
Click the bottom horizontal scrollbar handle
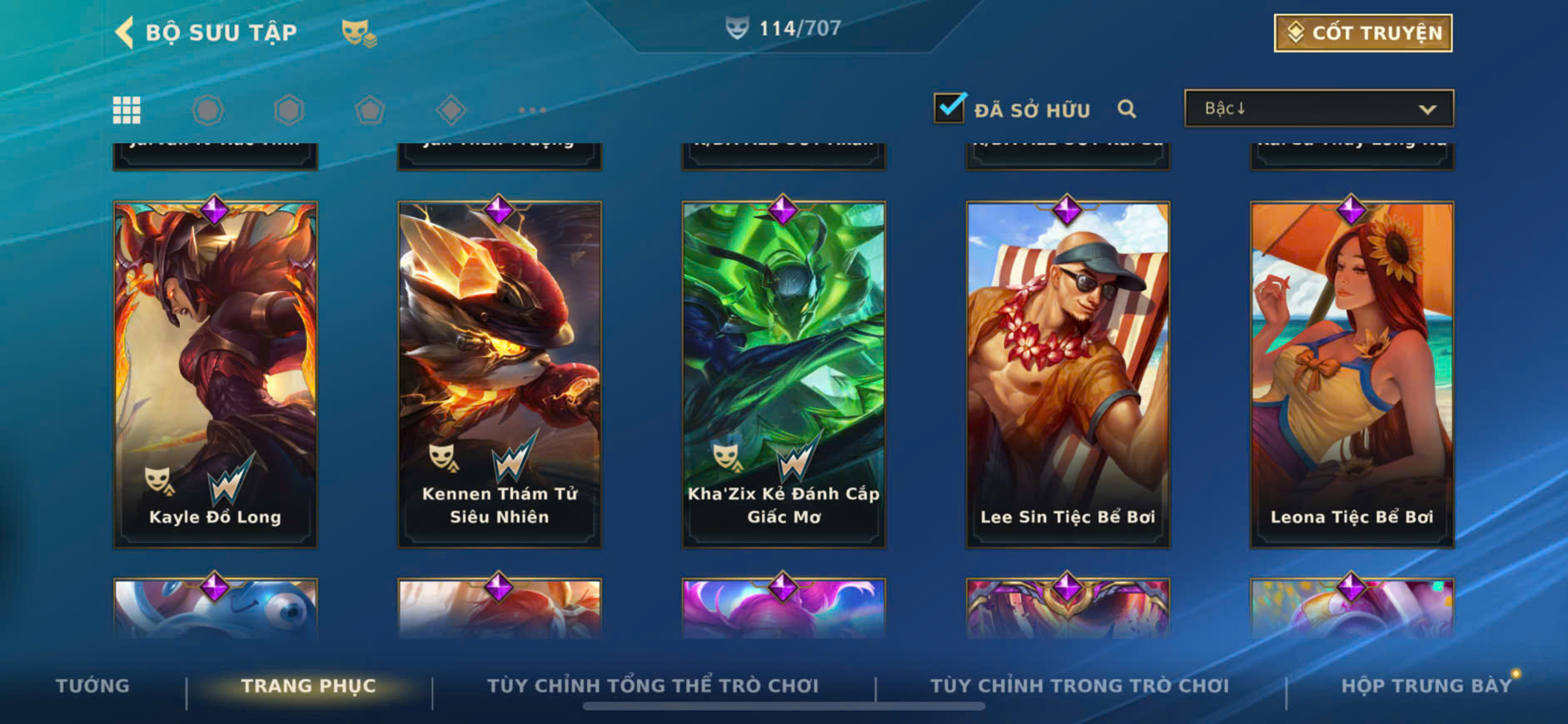784,707
